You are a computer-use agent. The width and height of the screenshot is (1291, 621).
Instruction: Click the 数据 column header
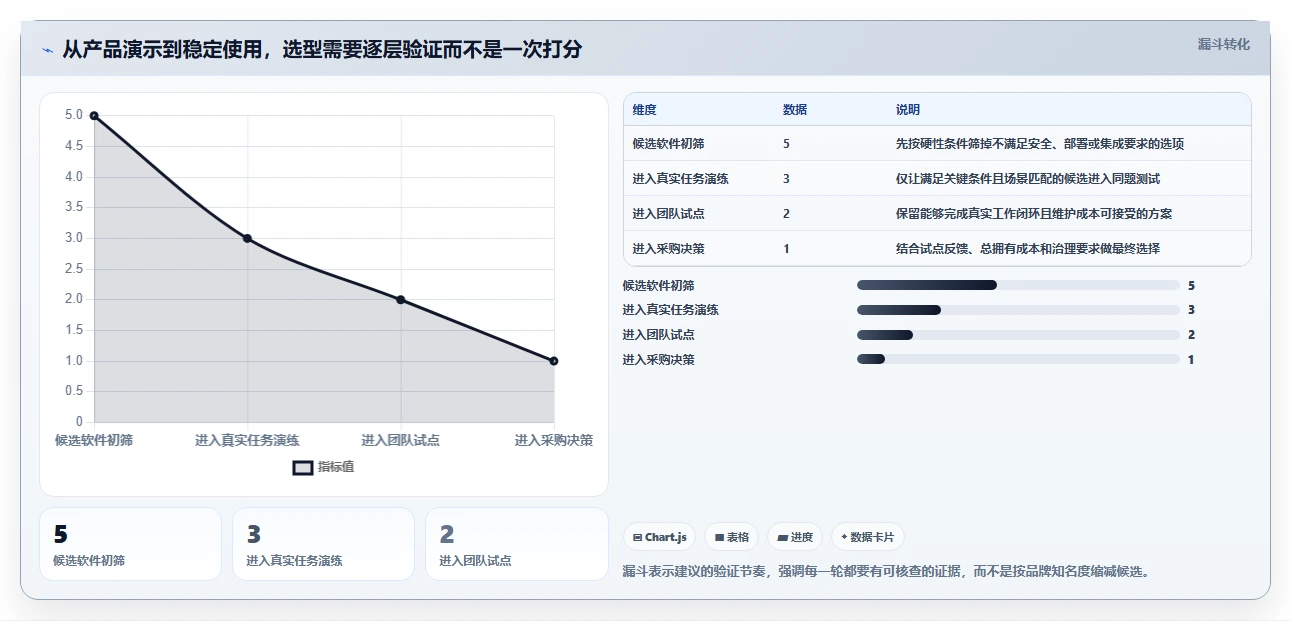[795, 110]
